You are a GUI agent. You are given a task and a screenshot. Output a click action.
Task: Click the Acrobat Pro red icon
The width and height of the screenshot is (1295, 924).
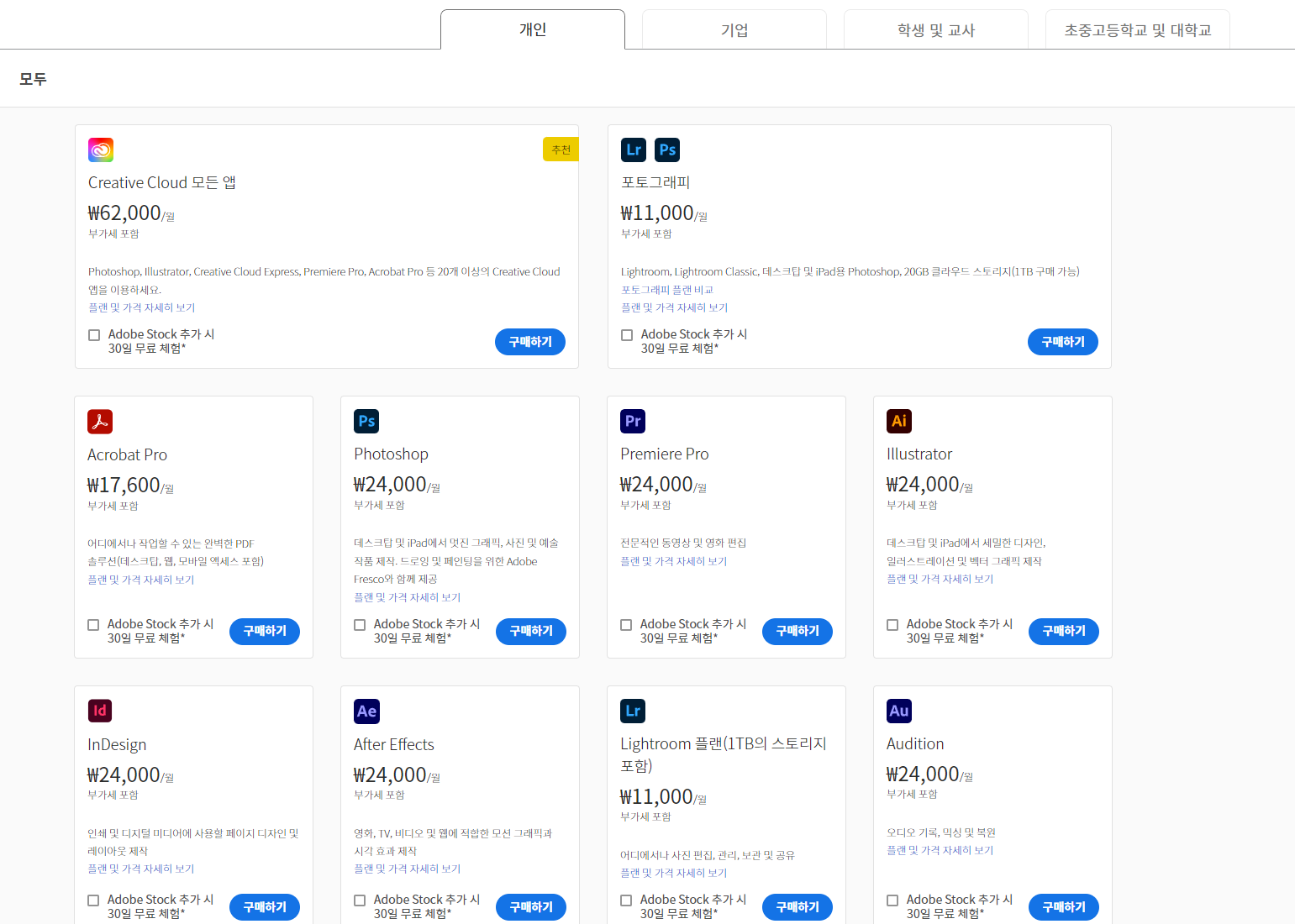click(x=100, y=422)
